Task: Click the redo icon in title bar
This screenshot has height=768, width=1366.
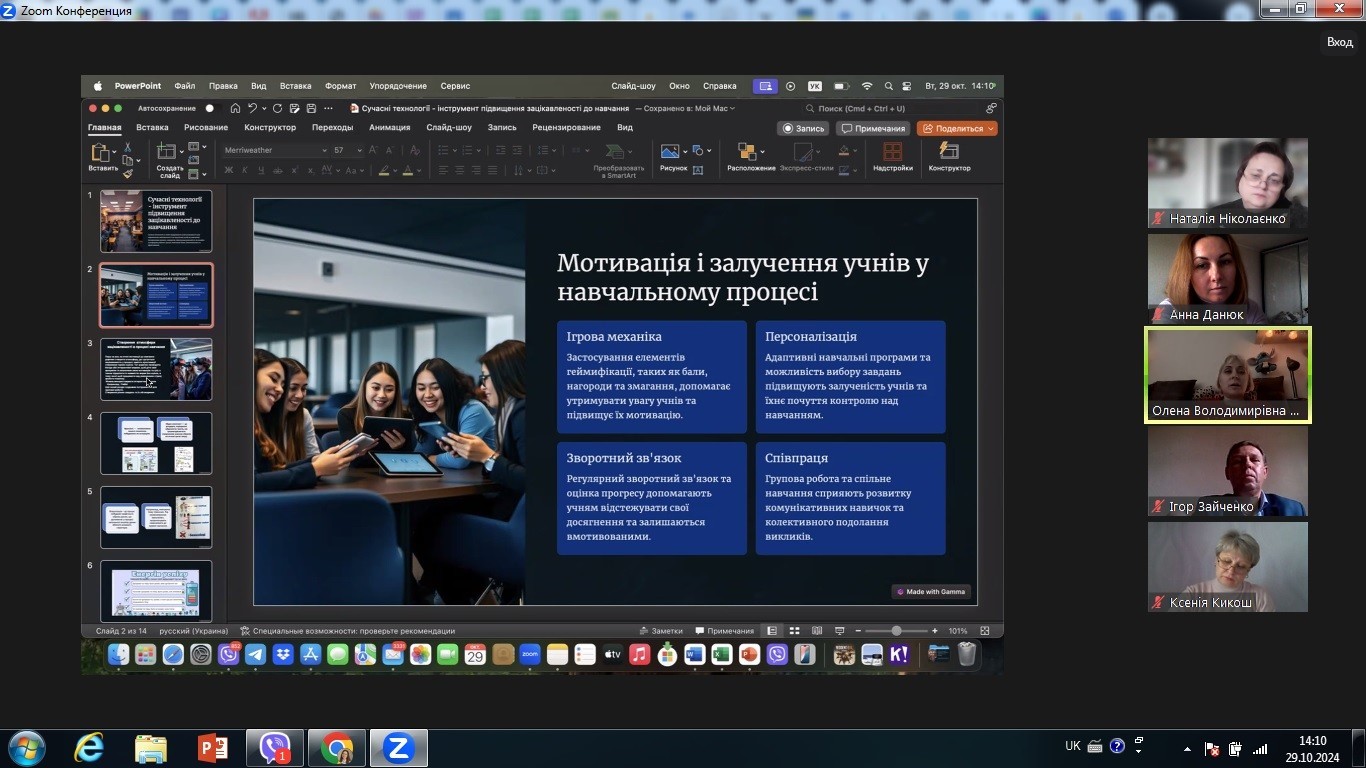Action: pyautogui.click(x=278, y=108)
